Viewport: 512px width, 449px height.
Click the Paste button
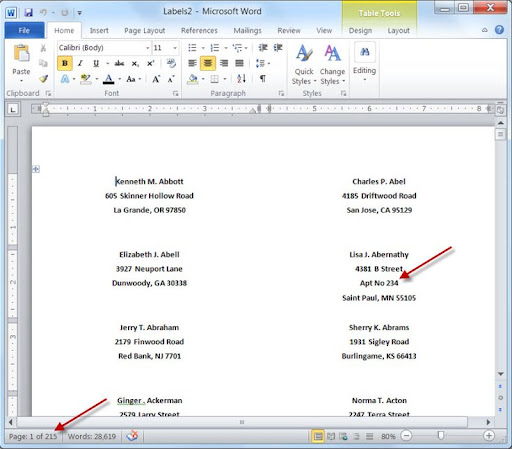[x=21, y=63]
